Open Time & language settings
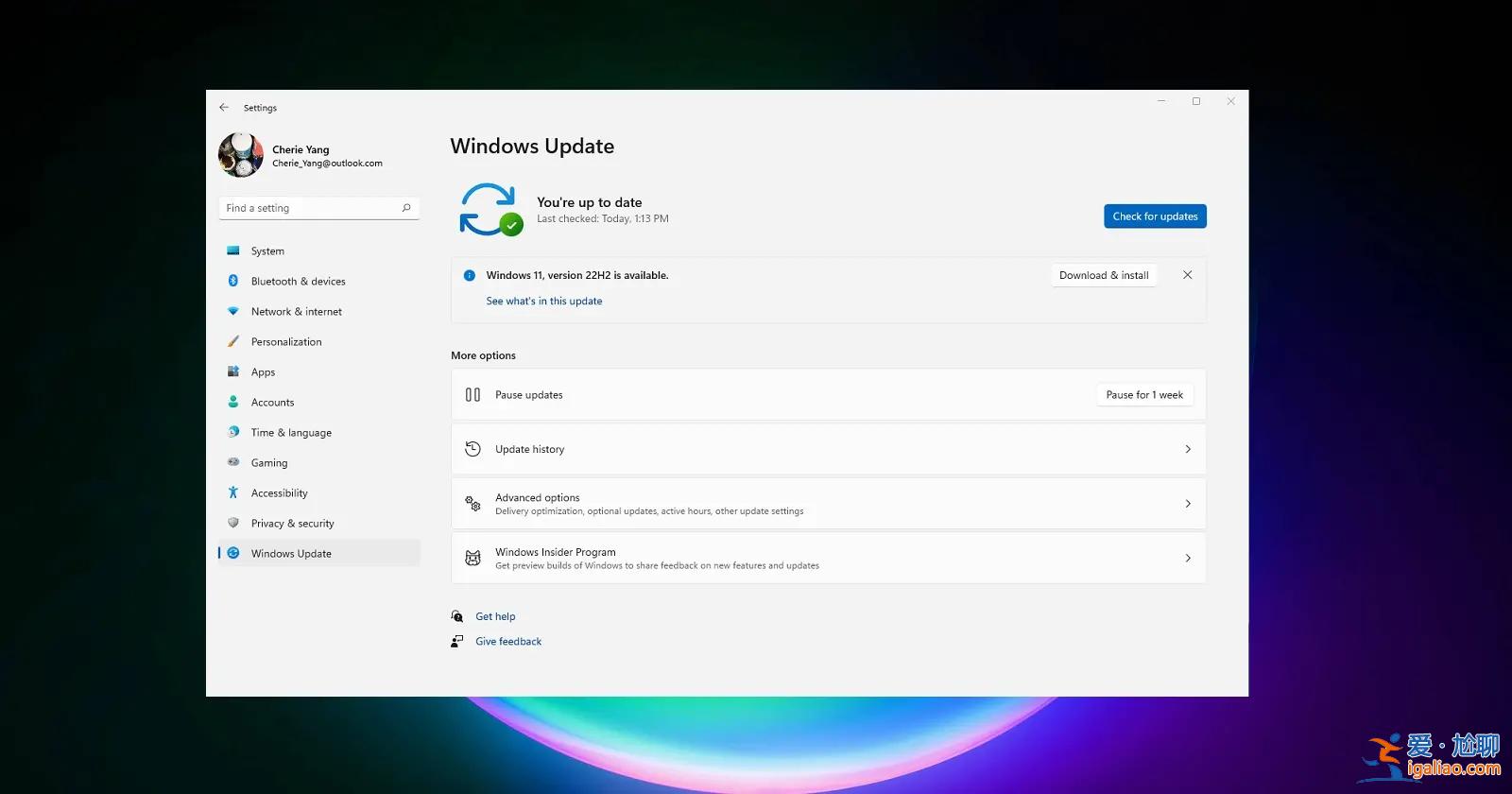This screenshot has width=1512, height=794. pos(291,433)
